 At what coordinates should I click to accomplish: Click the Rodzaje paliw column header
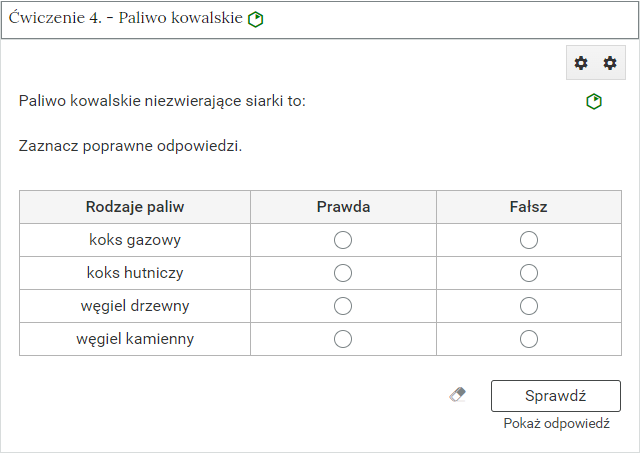(135, 207)
